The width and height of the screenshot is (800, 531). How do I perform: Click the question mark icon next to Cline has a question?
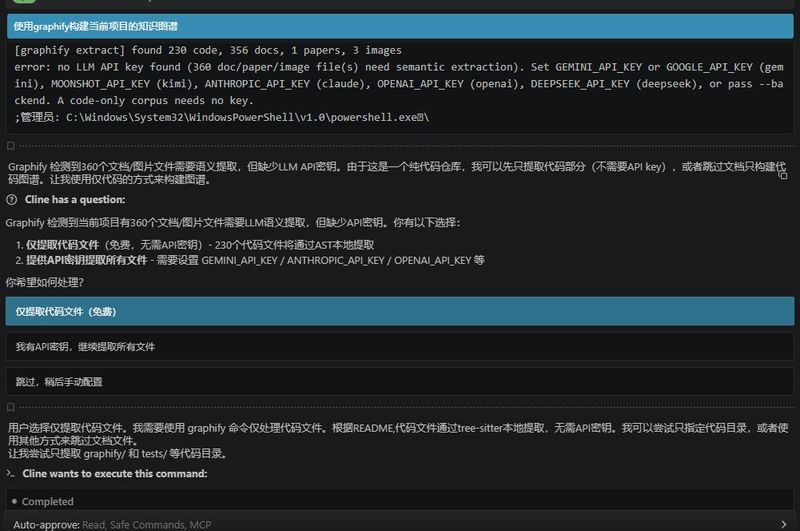pos(12,200)
